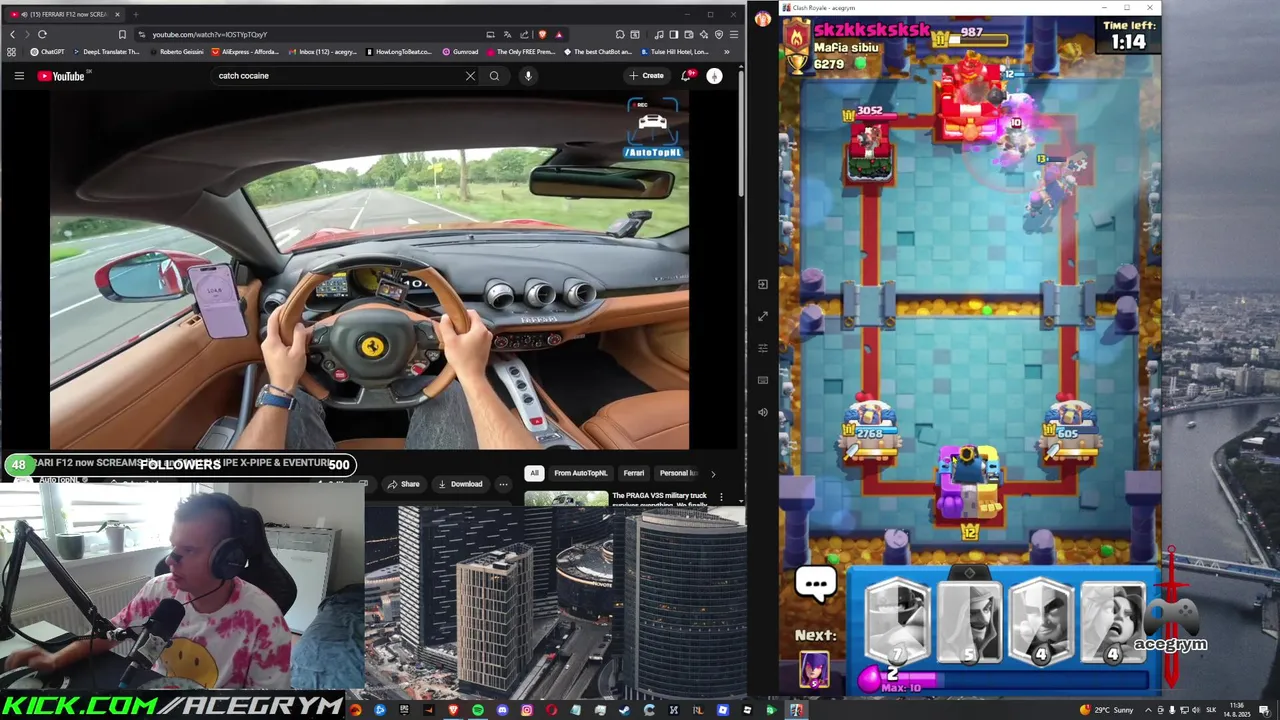Select the FERRARI F12 browser tab
This screenshot has width=1280, height=720.
tap(64, 14)
